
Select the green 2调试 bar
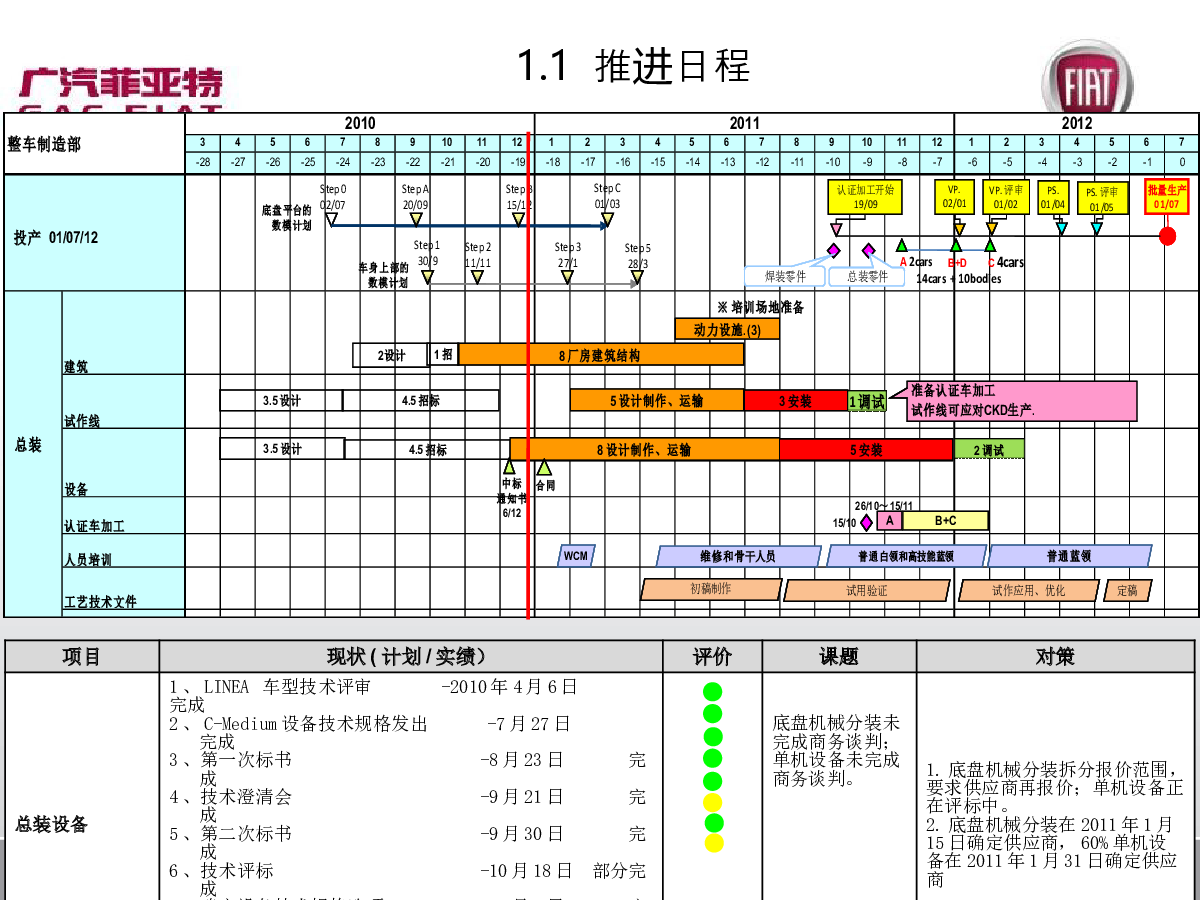pyautogui.click(x=989, y=449)
